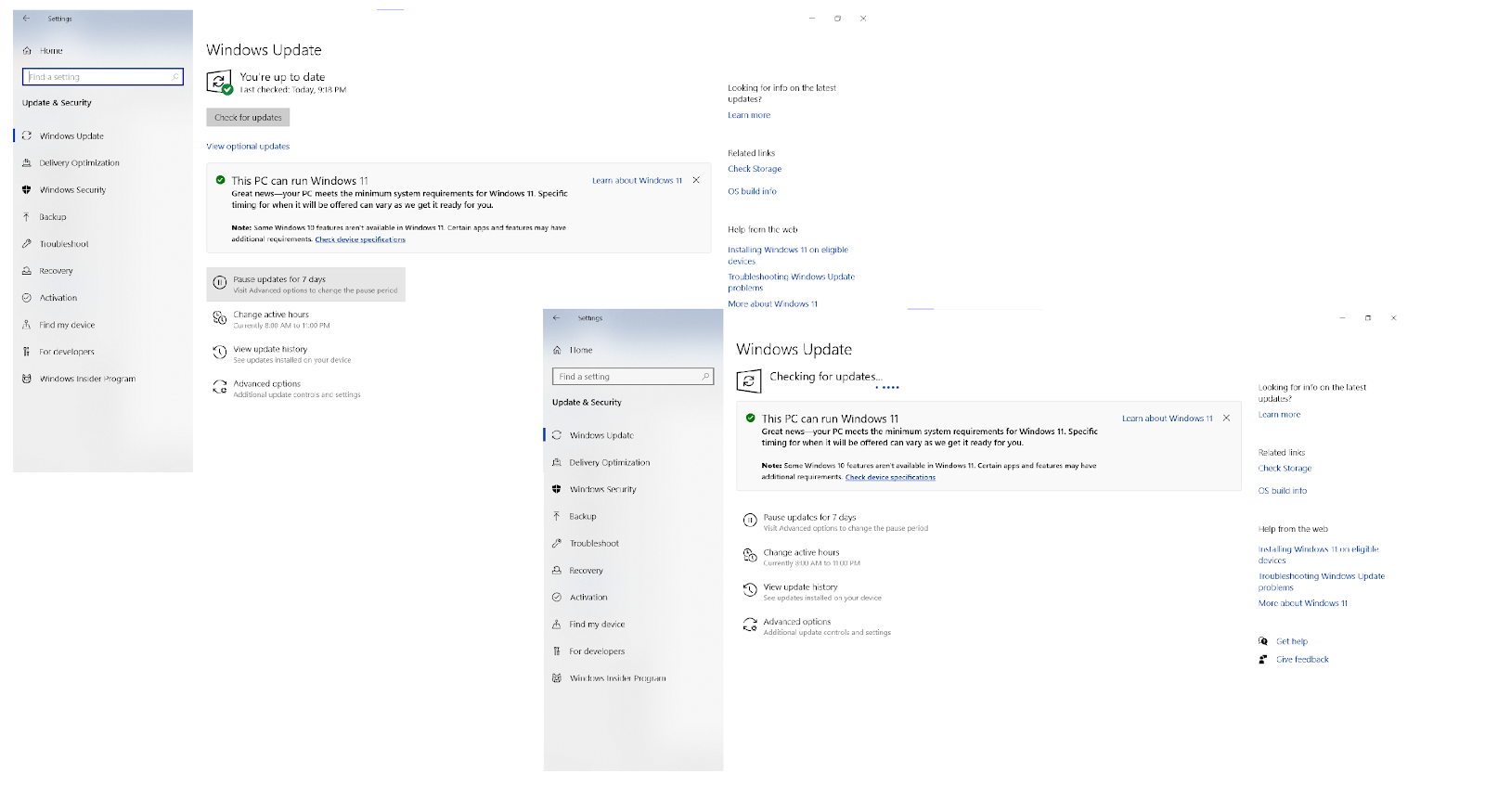Focus Find a setting box in second window
1485x812 pixels.
(x=633, y=377)
